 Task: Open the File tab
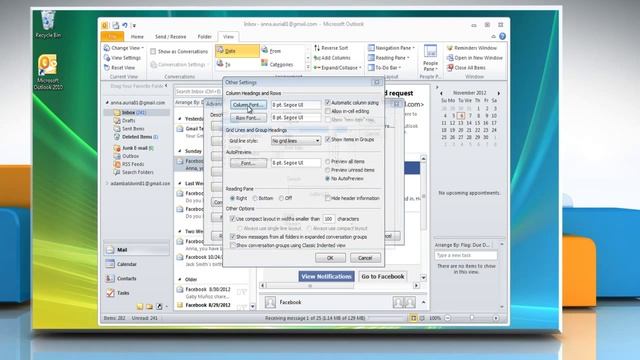[112, 37]
